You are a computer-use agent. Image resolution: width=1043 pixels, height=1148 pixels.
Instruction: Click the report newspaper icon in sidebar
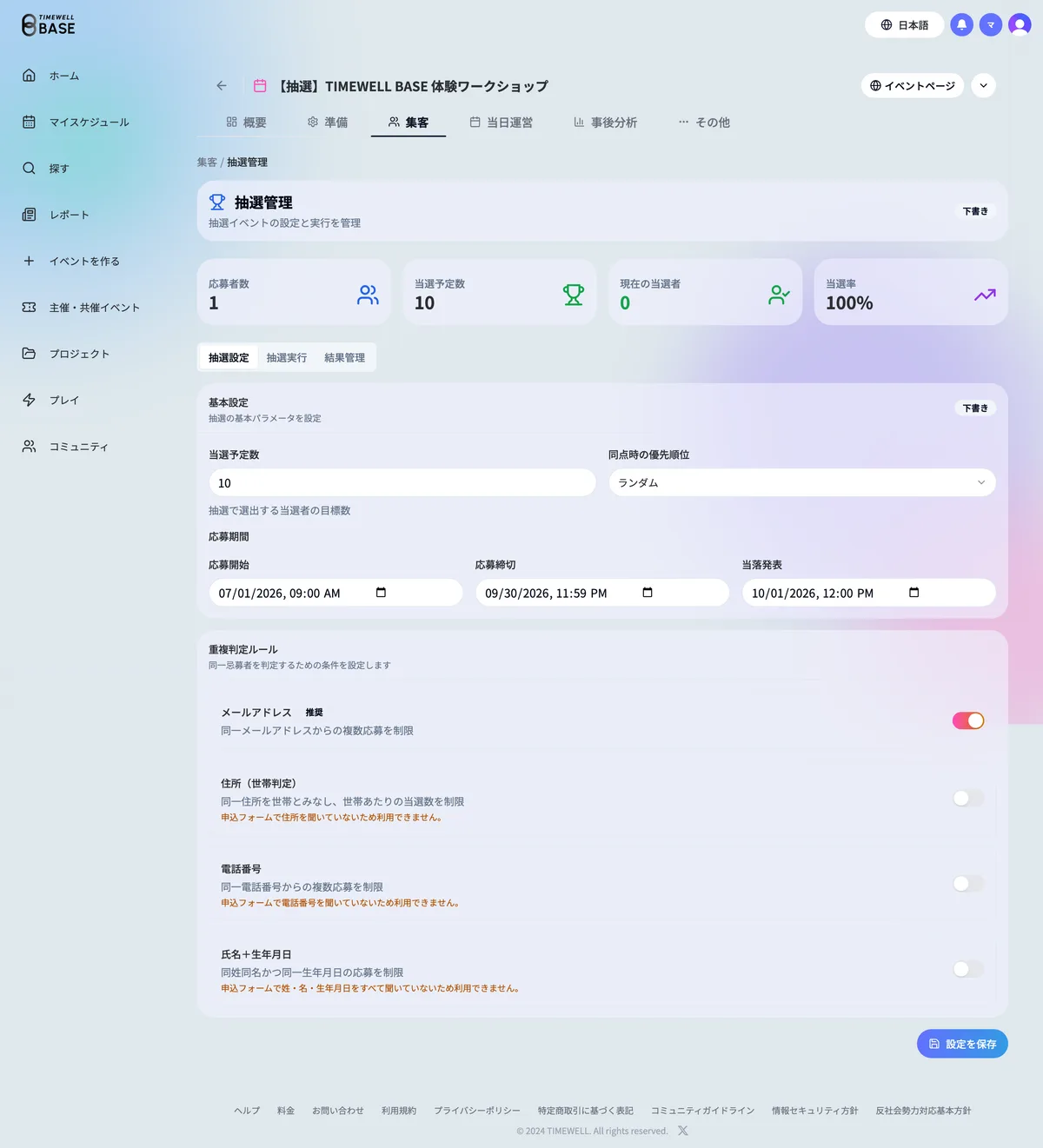(x=29, y=215)
